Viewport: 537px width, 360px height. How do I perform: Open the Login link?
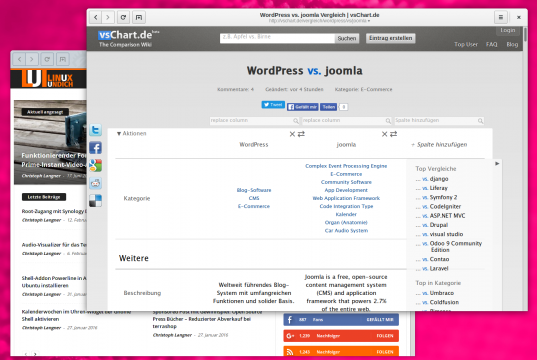click(x=508, y=30)
